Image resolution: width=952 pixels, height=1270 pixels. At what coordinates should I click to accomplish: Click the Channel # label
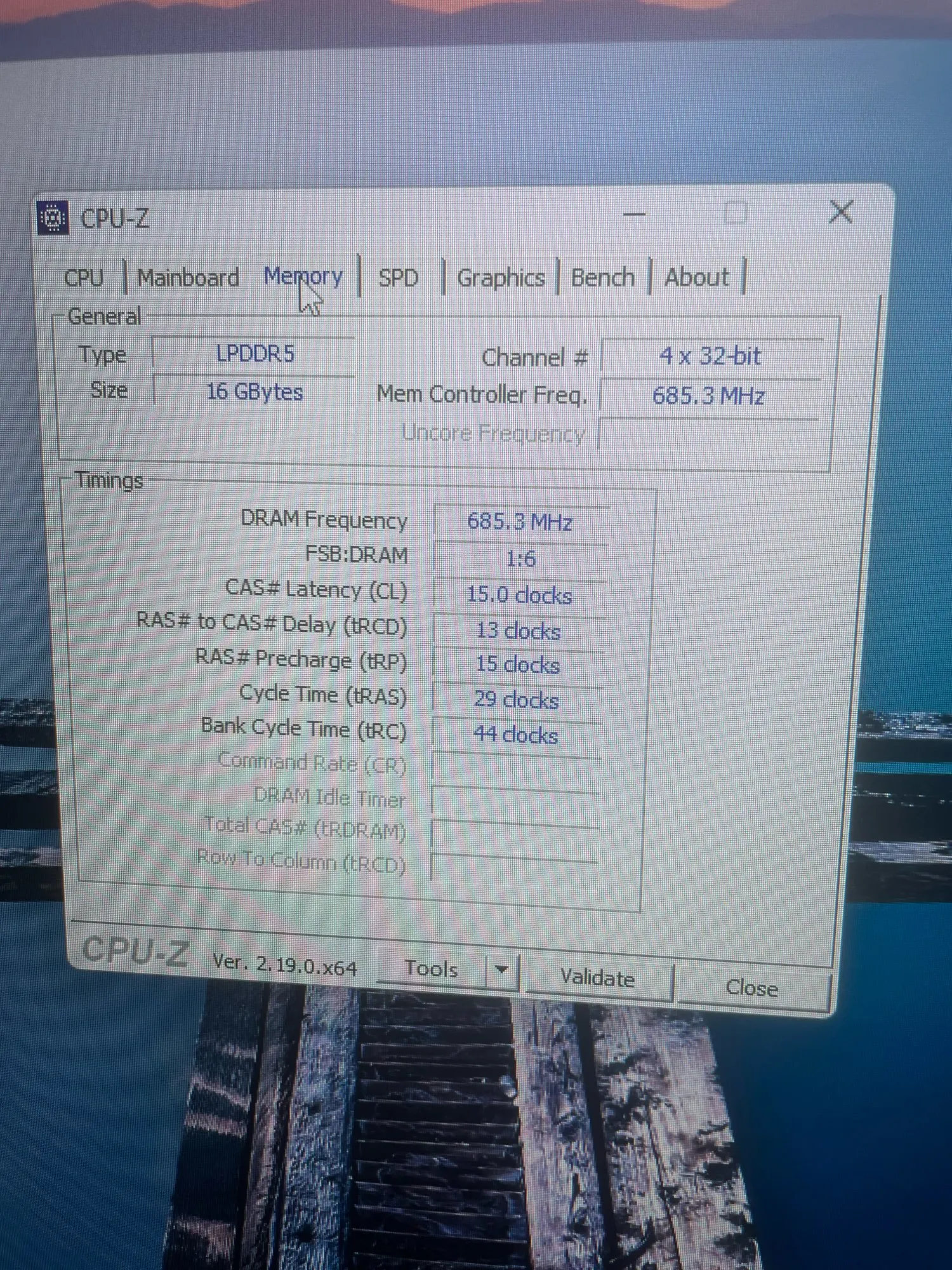(535, 358)
